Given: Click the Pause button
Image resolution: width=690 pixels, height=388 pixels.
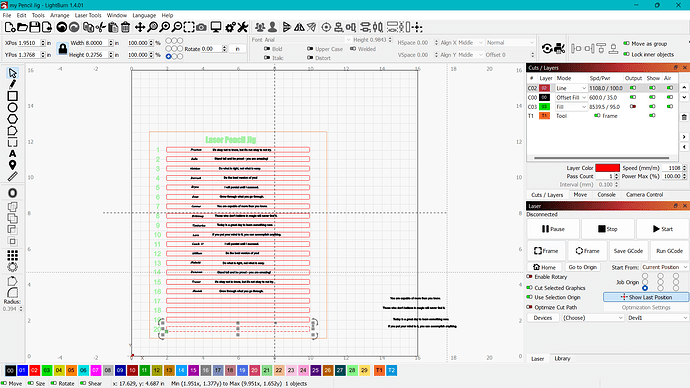Looking at the screenshot, I should click(x=554, y=229).
